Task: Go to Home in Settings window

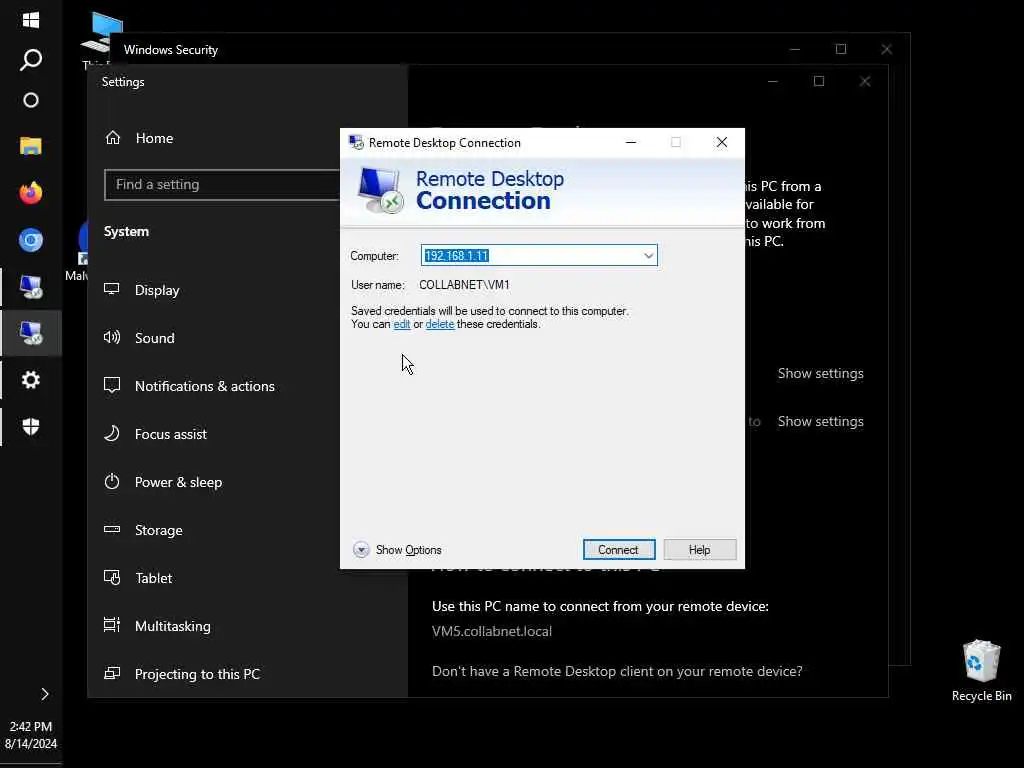Action: (154, 138)
